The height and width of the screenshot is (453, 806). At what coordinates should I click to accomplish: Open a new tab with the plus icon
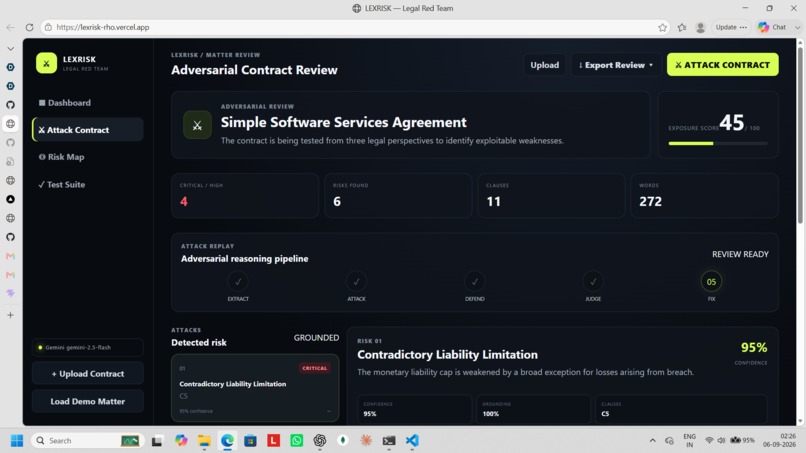coord(11,315)
